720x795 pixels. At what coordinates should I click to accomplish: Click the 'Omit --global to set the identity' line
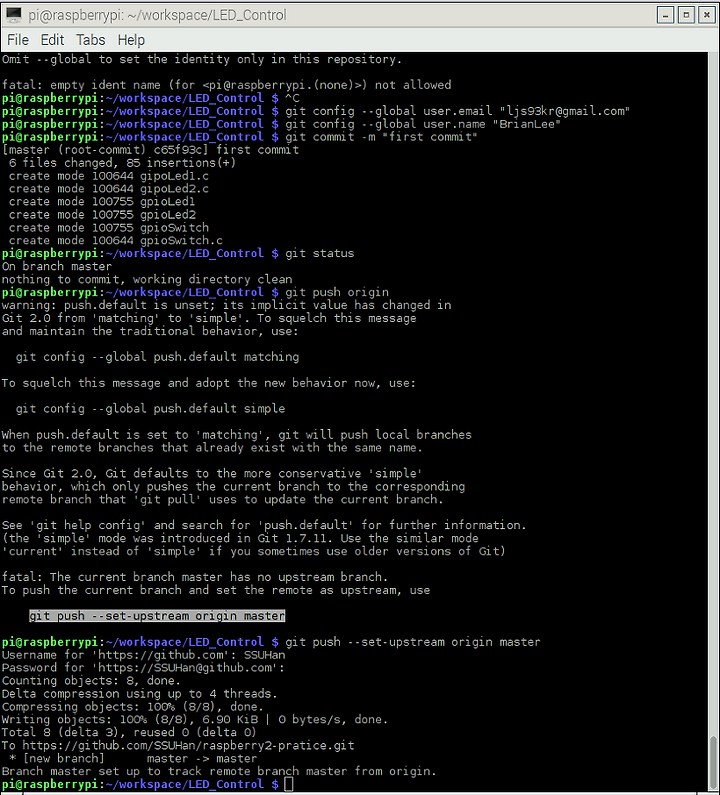202,59
